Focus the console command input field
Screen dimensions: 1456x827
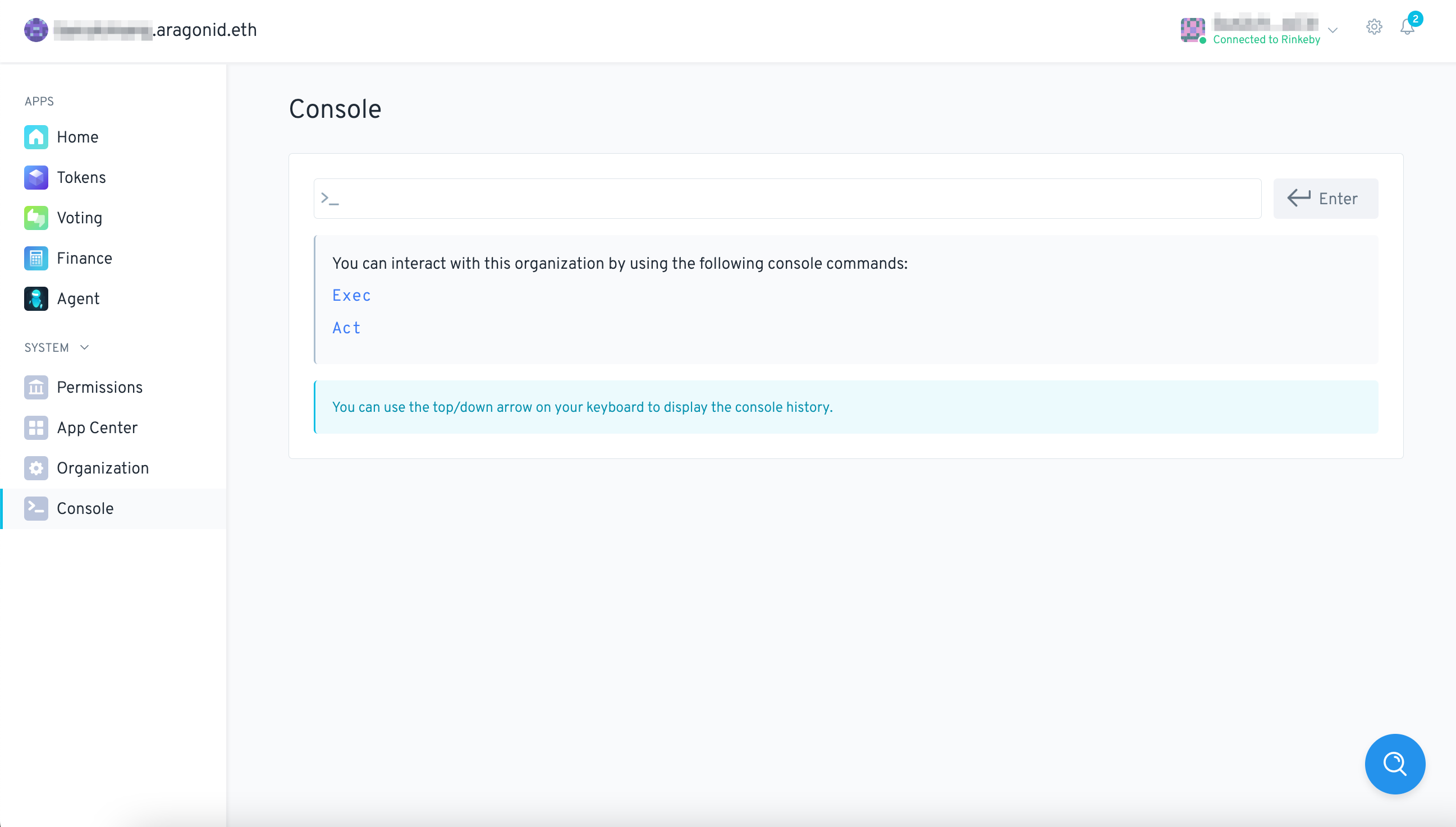(x=787, y=199)
